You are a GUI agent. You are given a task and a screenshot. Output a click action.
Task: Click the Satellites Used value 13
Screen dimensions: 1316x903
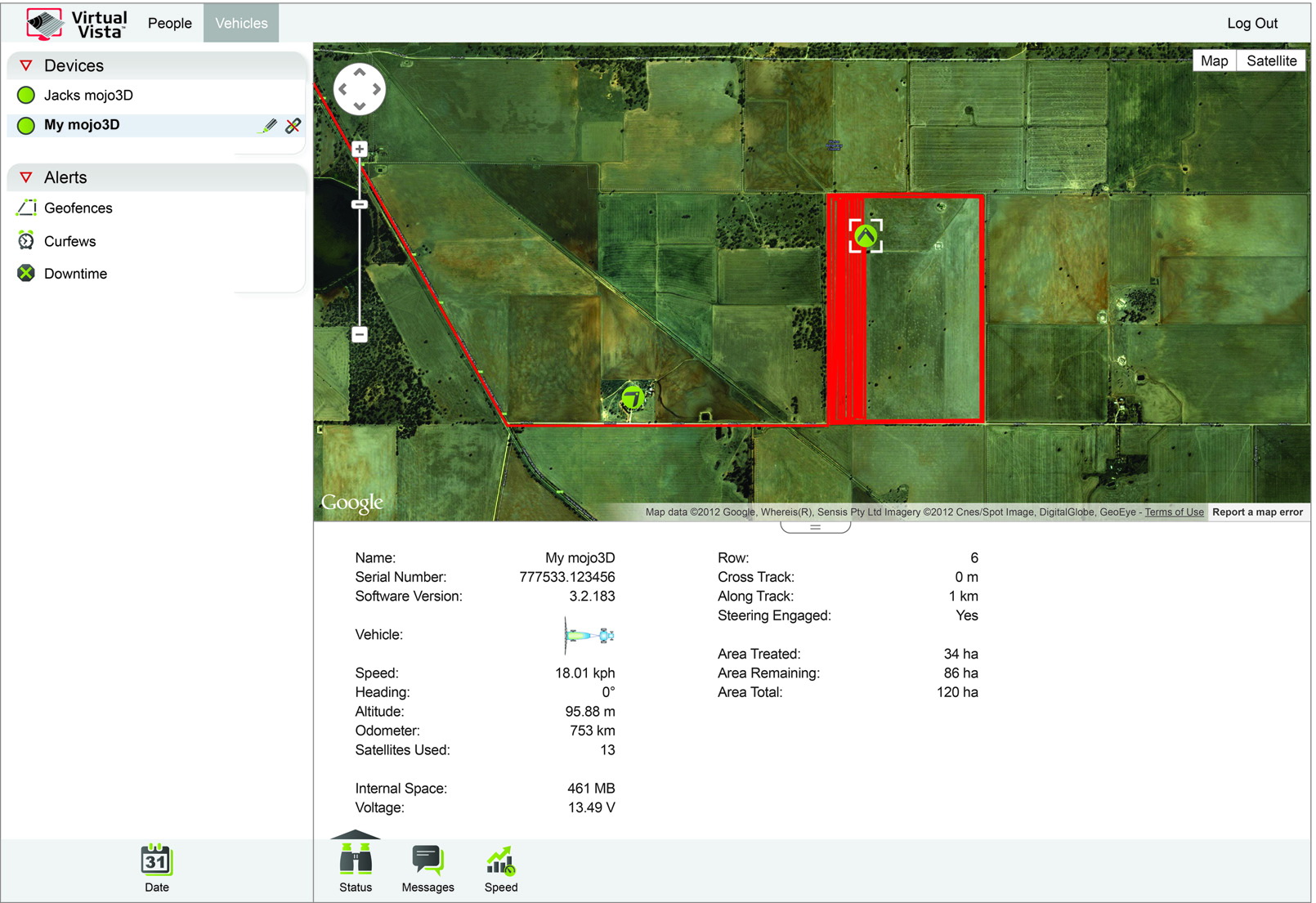pos(607,750)
